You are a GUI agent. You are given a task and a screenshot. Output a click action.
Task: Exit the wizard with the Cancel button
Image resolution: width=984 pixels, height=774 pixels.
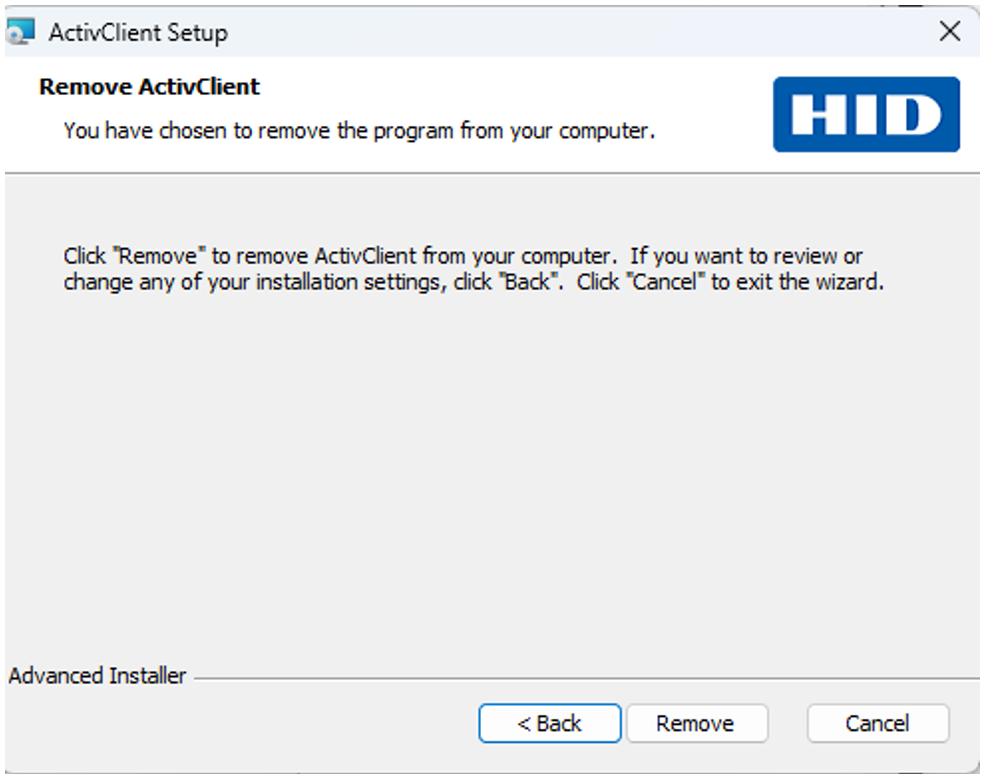877,723
